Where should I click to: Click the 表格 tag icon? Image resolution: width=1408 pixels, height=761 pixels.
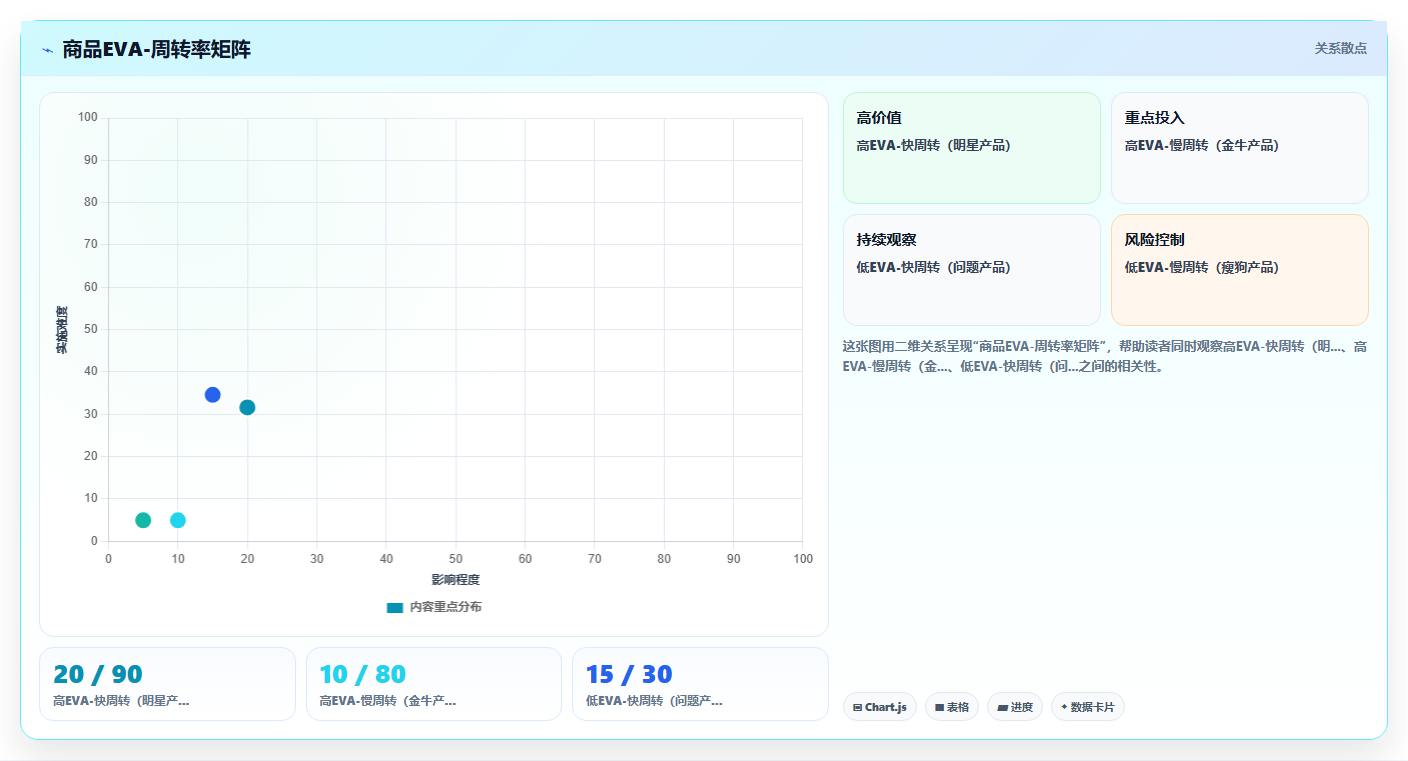(x=939, y=707)
